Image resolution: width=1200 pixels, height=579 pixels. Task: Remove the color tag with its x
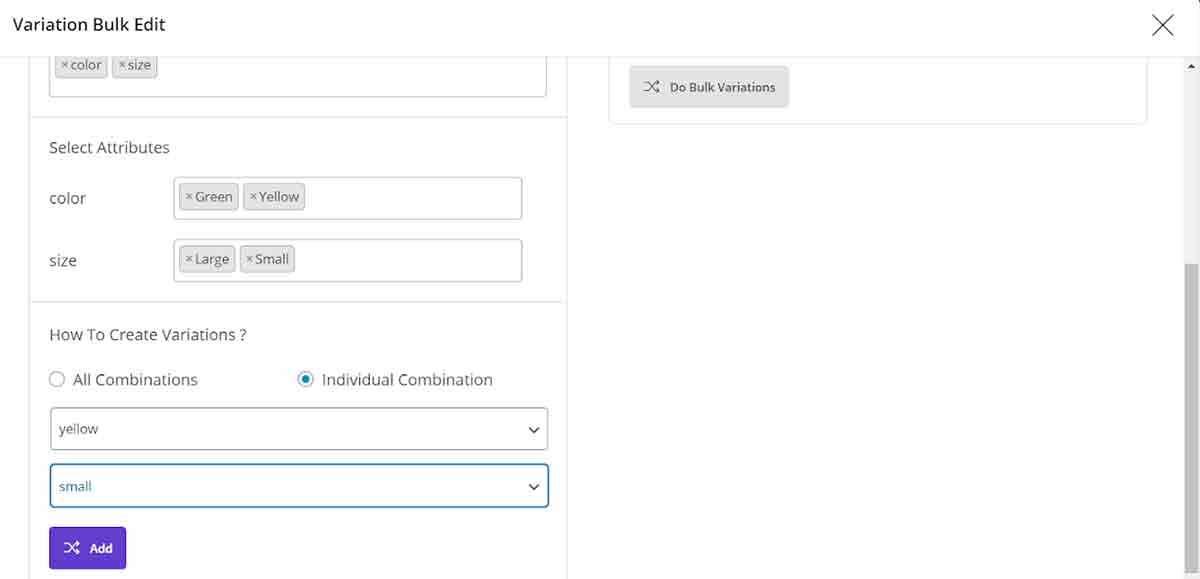pos(65,65)
